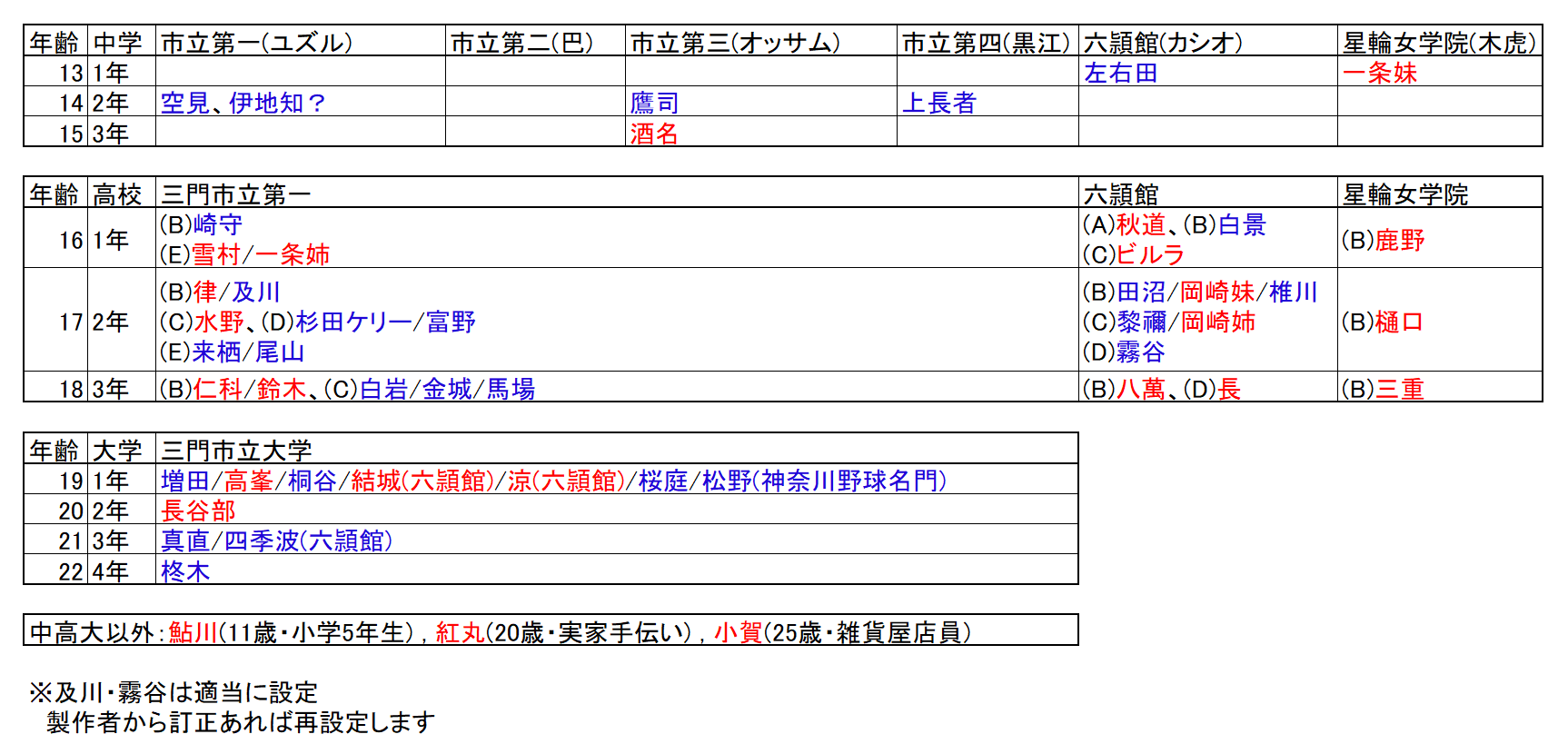The width and height of the screenshot is (1568, 754).
Task: Click the age cell 18
Action: tap(56, 386)
